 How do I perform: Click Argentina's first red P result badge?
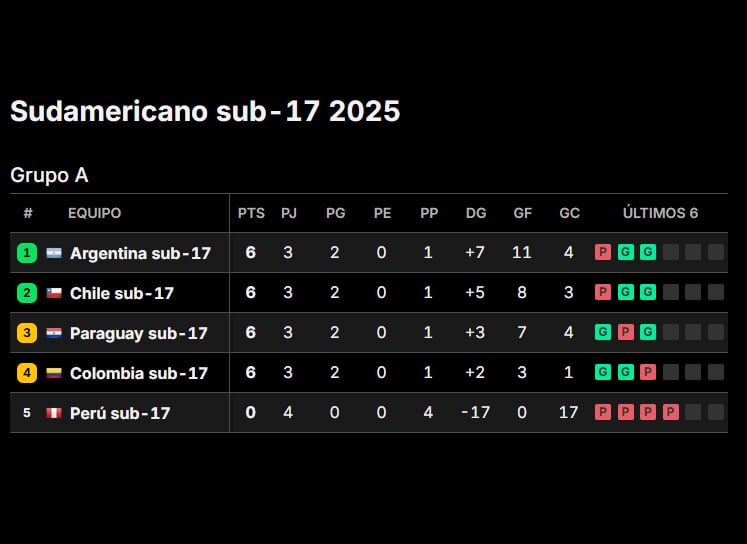coord(603,252)
